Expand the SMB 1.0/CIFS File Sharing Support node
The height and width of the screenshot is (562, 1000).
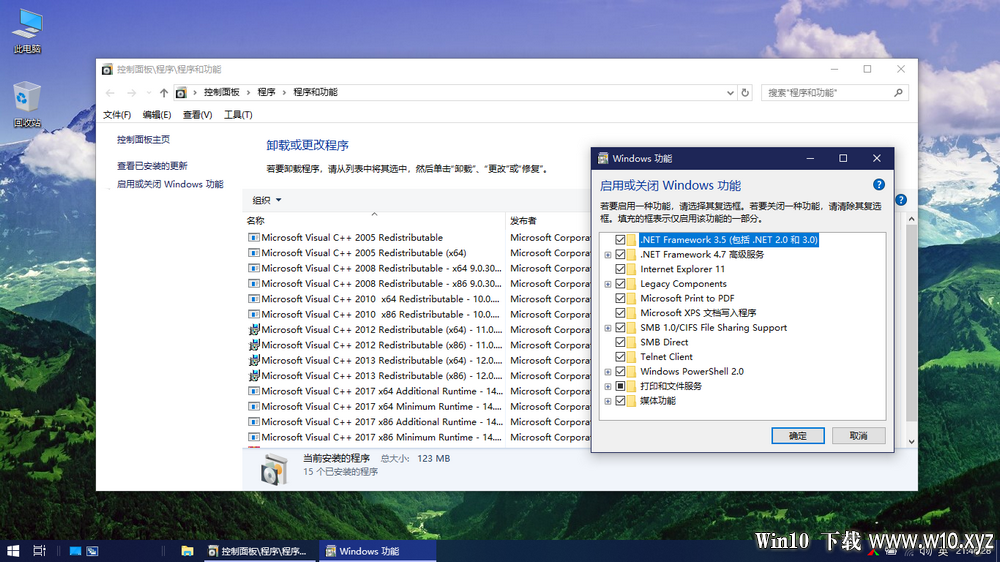click(x=608, y=329)
